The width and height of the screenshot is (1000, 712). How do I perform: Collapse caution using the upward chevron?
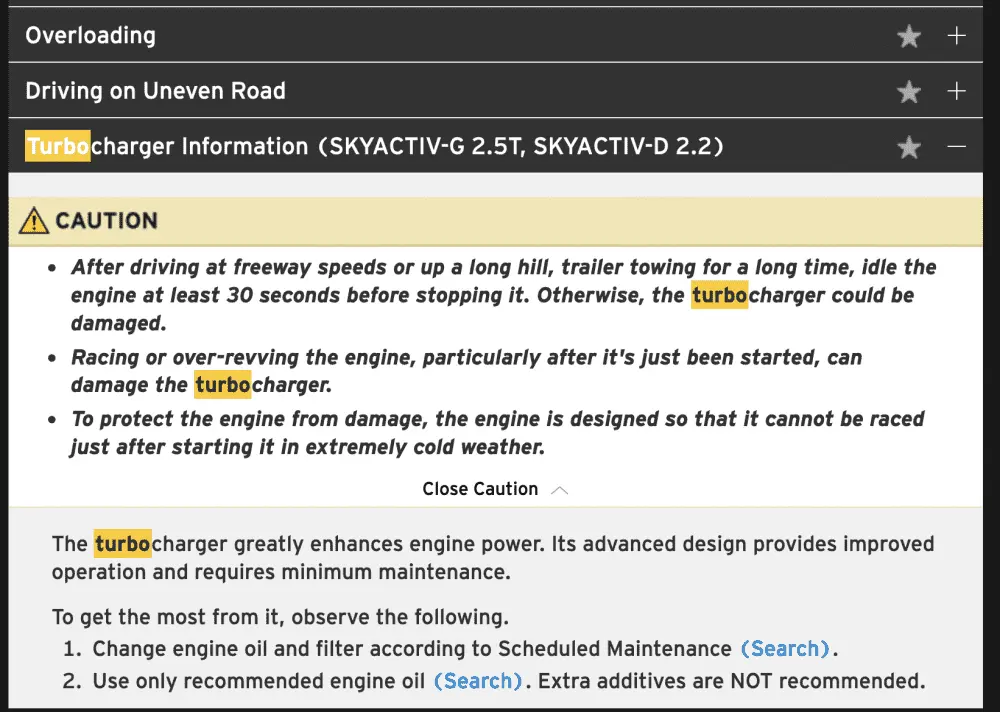pos(559,490)
